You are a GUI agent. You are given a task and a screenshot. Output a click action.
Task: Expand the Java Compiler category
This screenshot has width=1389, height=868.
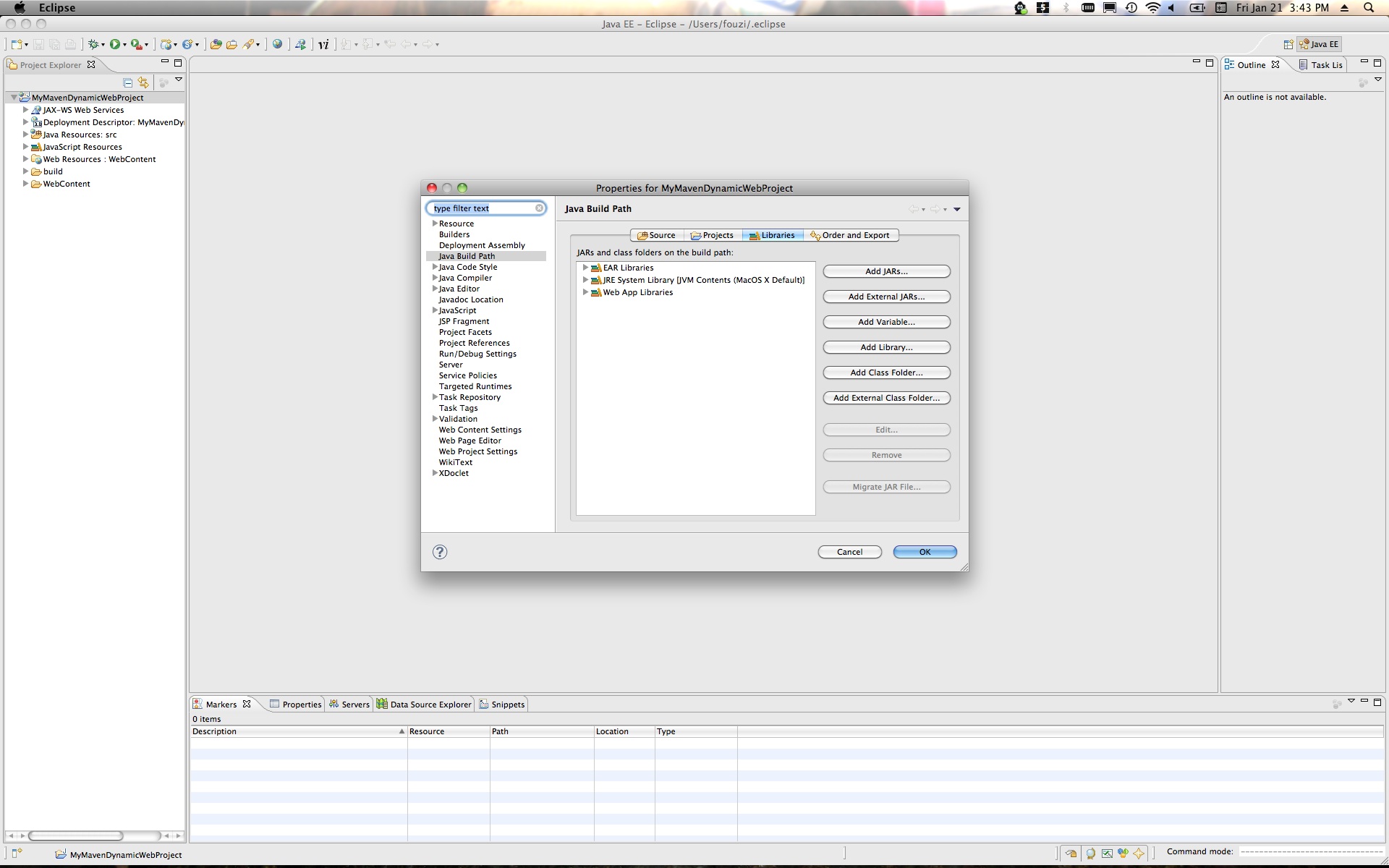[435, 278]
